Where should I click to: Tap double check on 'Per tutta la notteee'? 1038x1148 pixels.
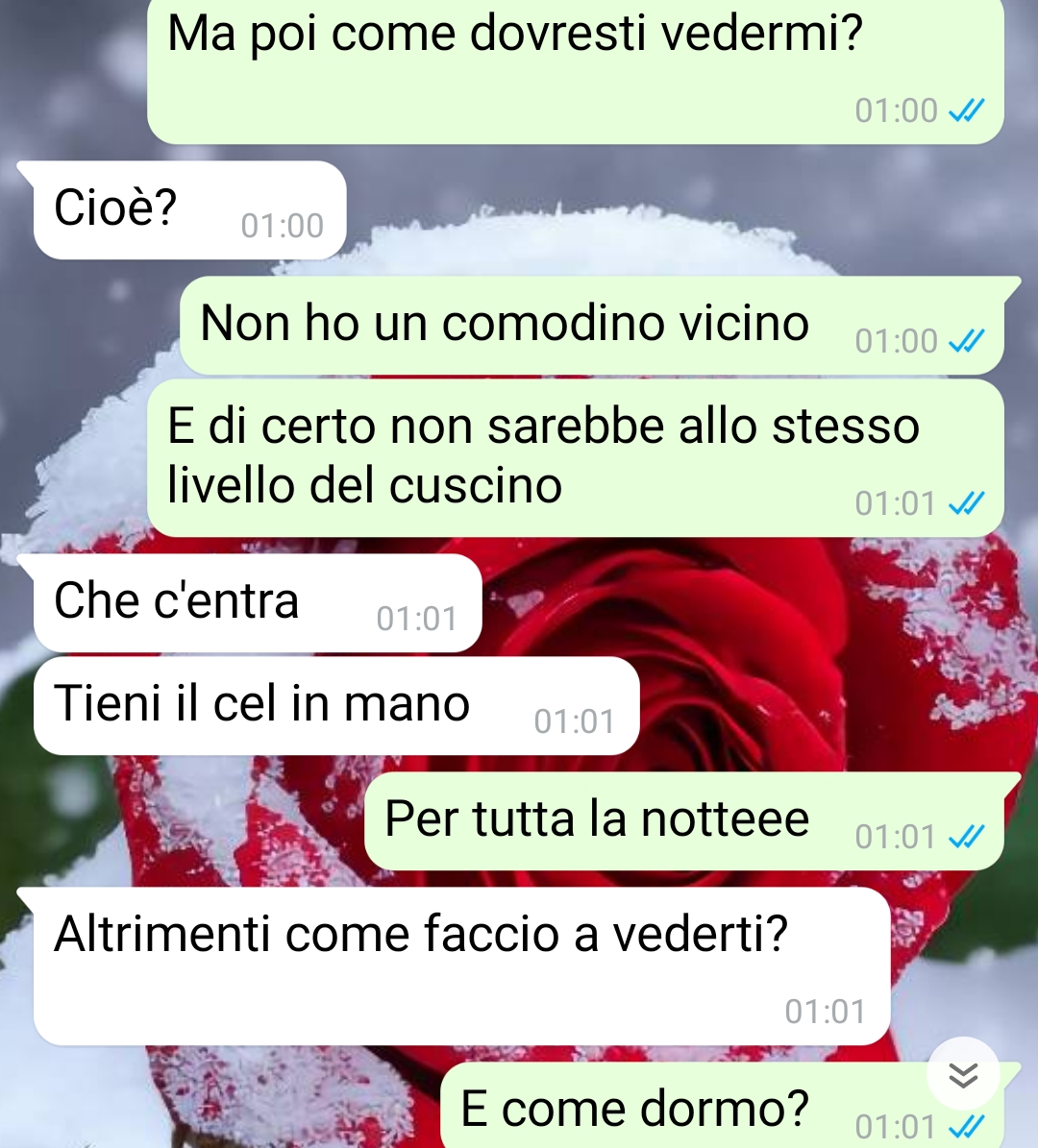[966, 836]
